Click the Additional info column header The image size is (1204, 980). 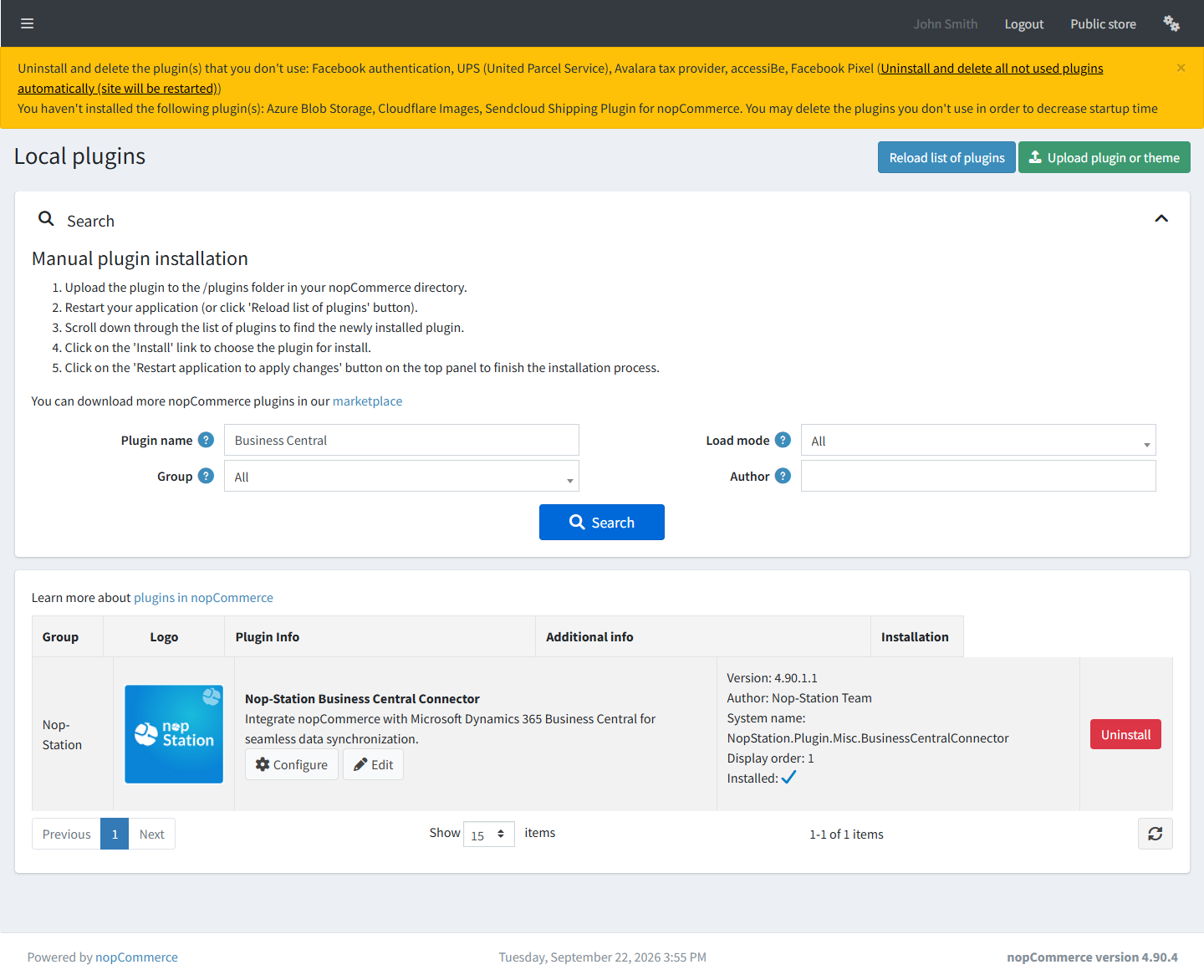[x=703, y=637]
